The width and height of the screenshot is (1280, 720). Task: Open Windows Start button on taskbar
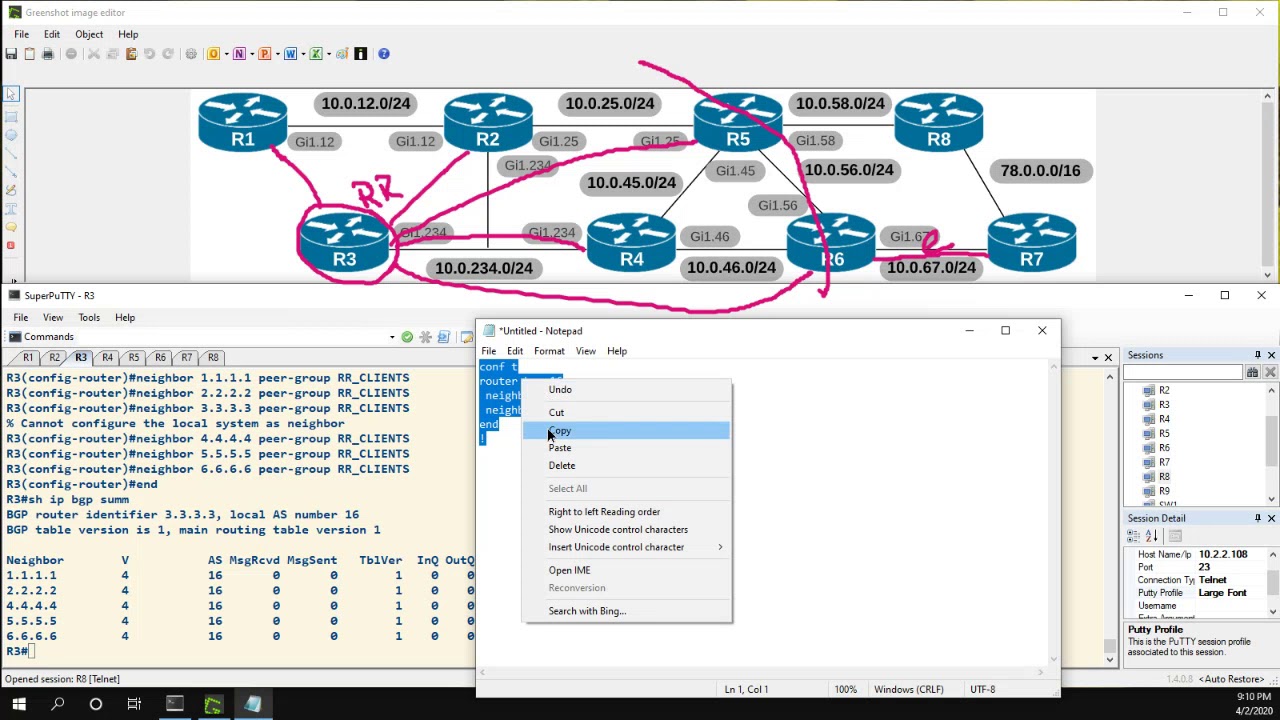click(x=19, y=705)
